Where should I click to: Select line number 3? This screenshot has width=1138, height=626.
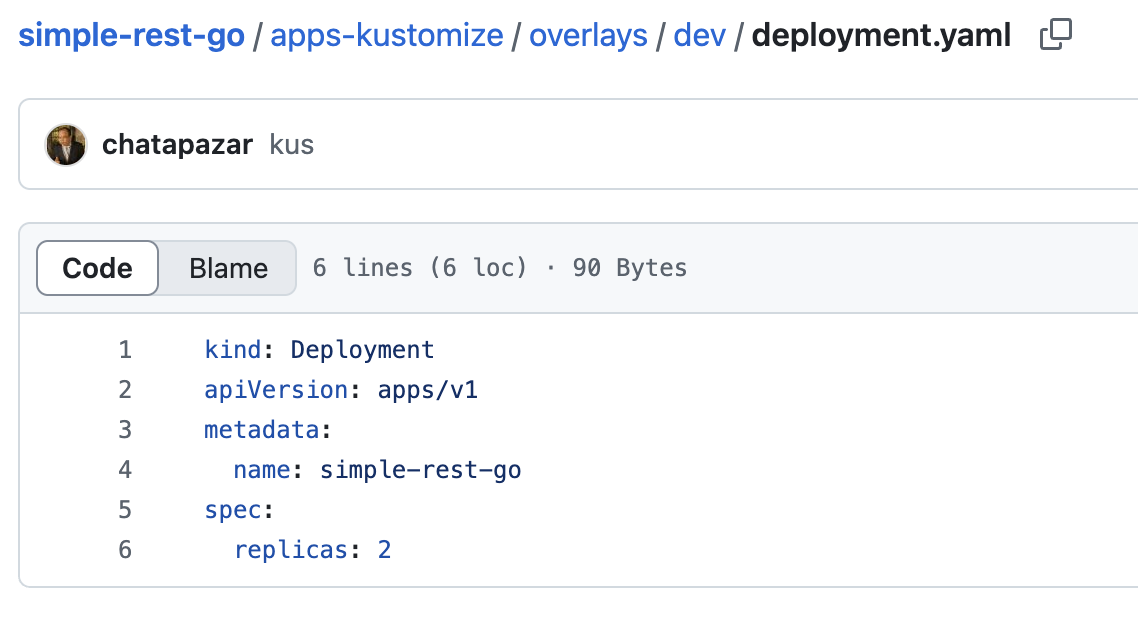point(125,429)
